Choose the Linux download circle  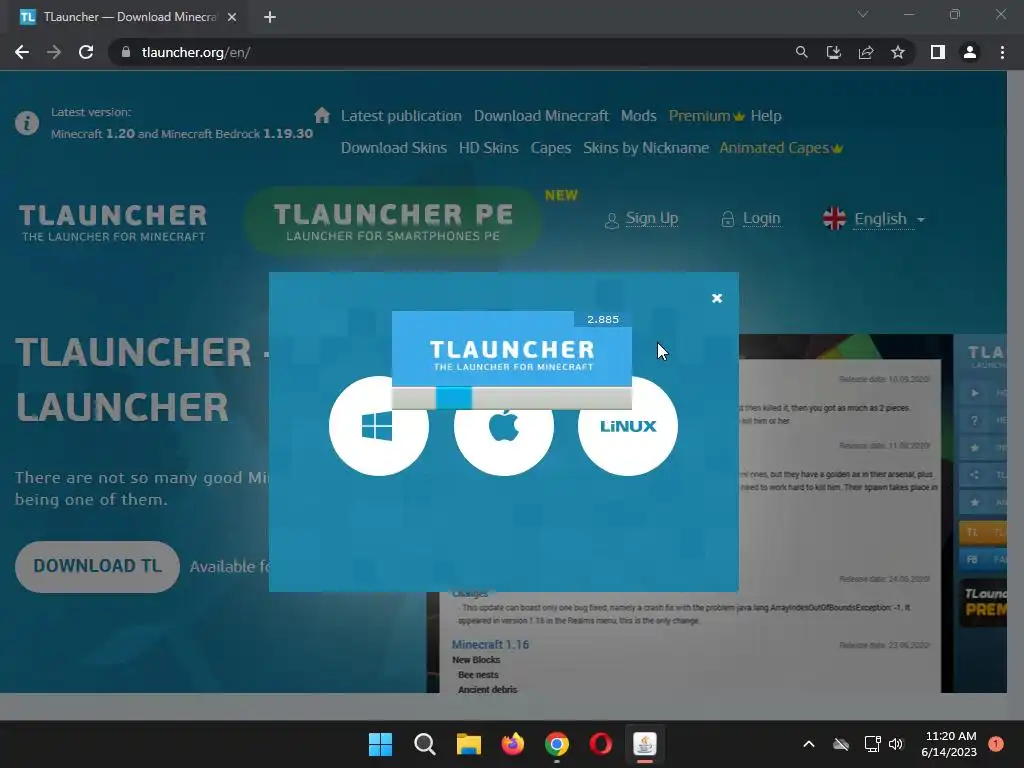(628, 426)
